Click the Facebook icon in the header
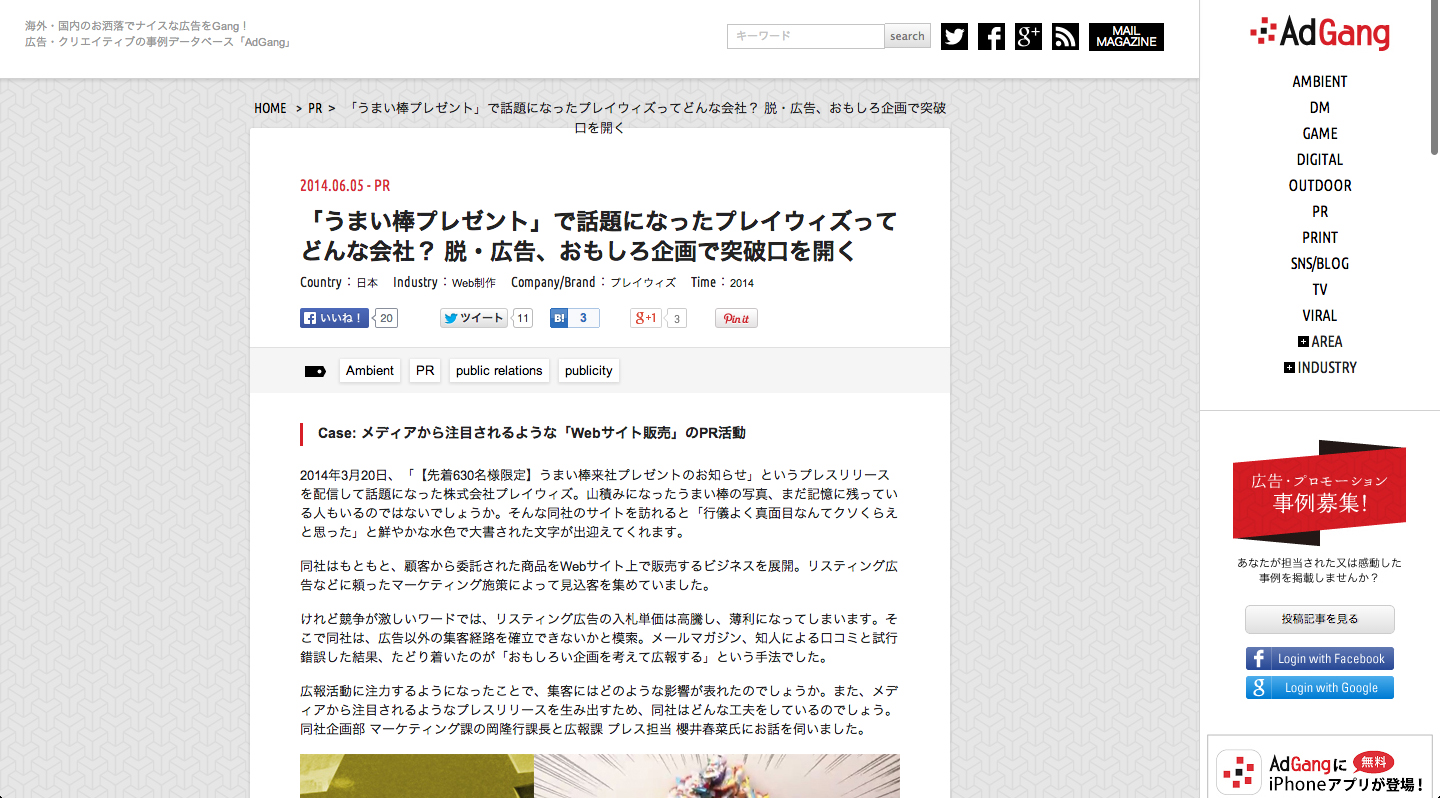This screenshot has width=1440, height=798. pos(990,36)
